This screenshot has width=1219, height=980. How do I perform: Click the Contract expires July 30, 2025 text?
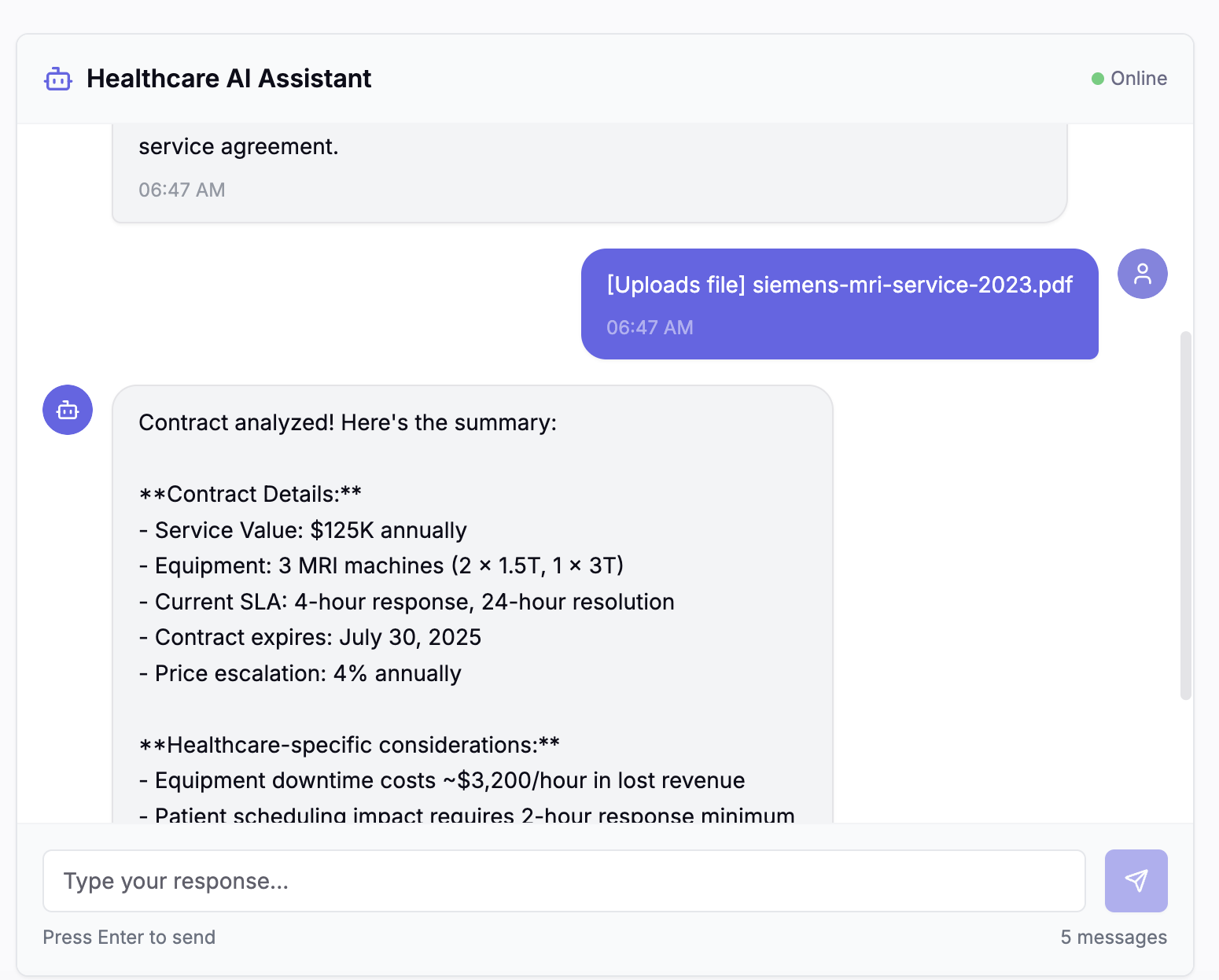click(x=311, y=637)
